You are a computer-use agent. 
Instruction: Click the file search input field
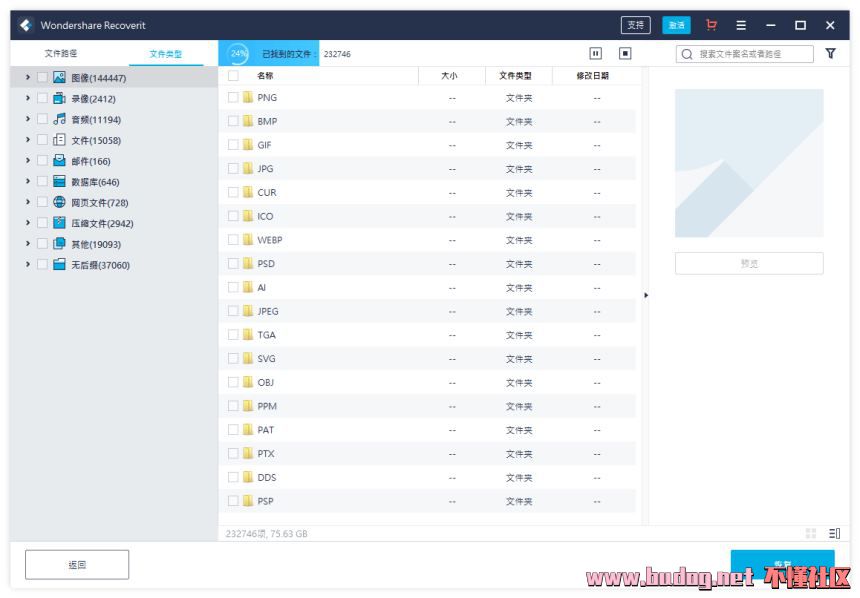[745, 54]
